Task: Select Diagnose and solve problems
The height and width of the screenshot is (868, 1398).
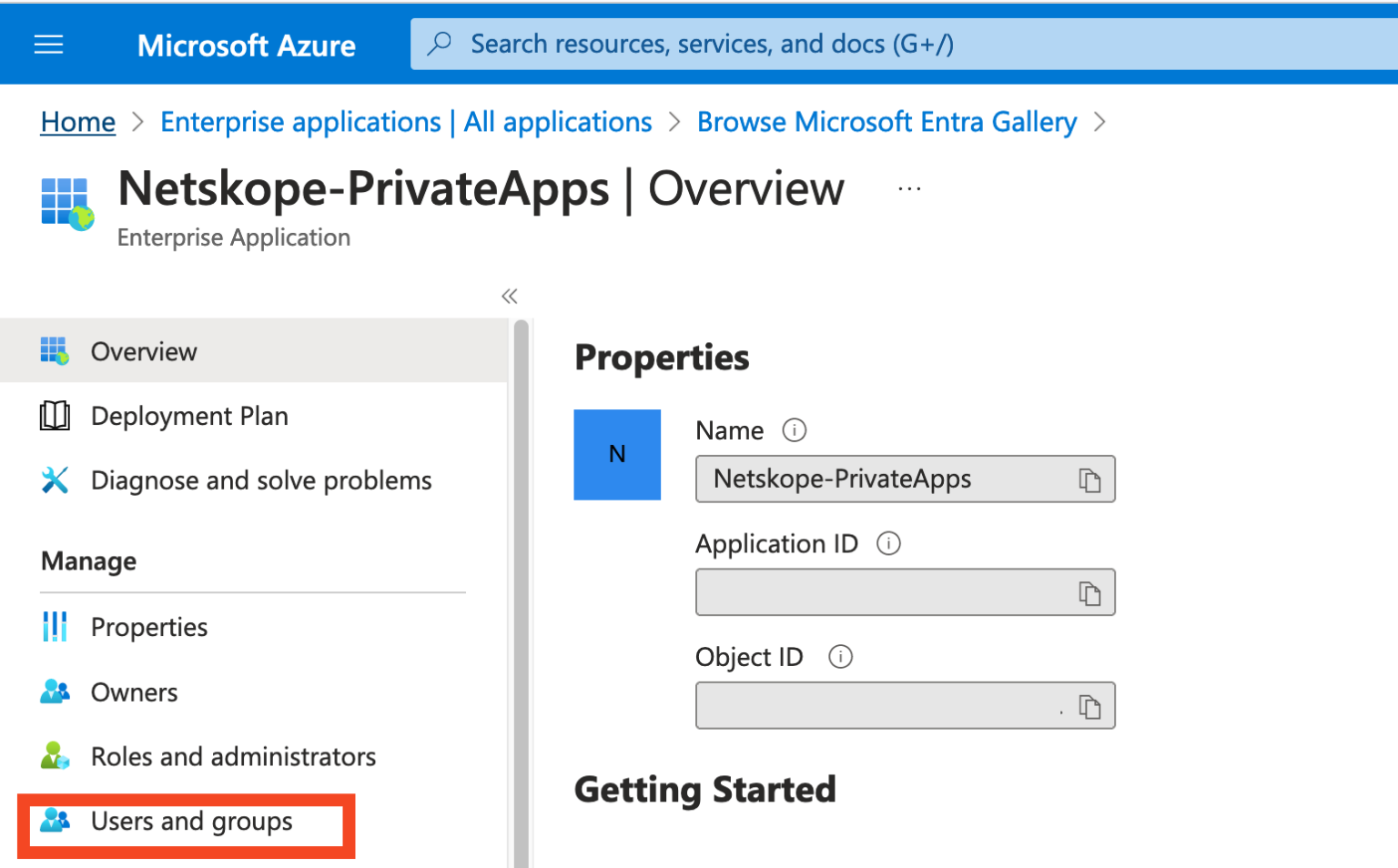Action: (260, 480)
